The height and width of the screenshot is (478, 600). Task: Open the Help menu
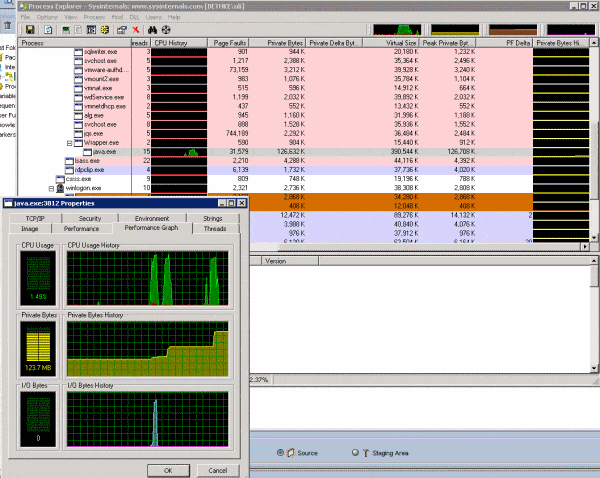174,17
